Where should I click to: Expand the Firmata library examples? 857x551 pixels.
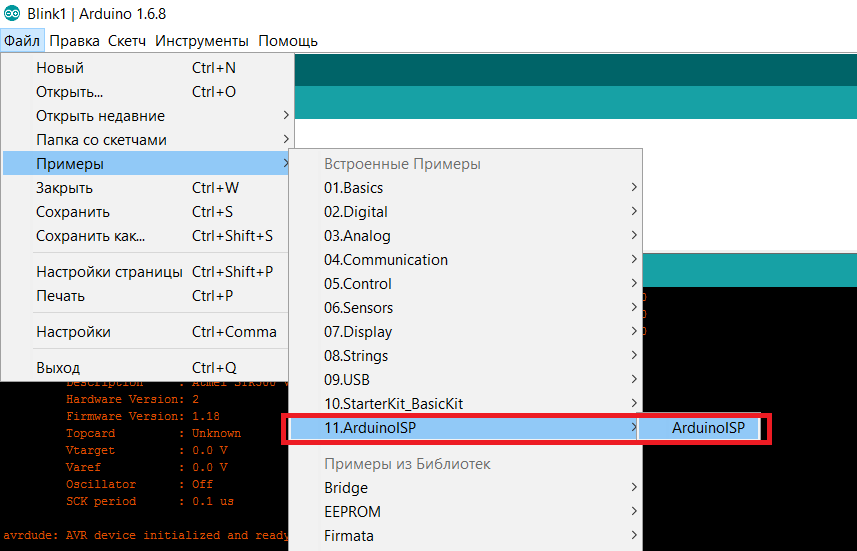pyautogui.click(x=465, y=536)
